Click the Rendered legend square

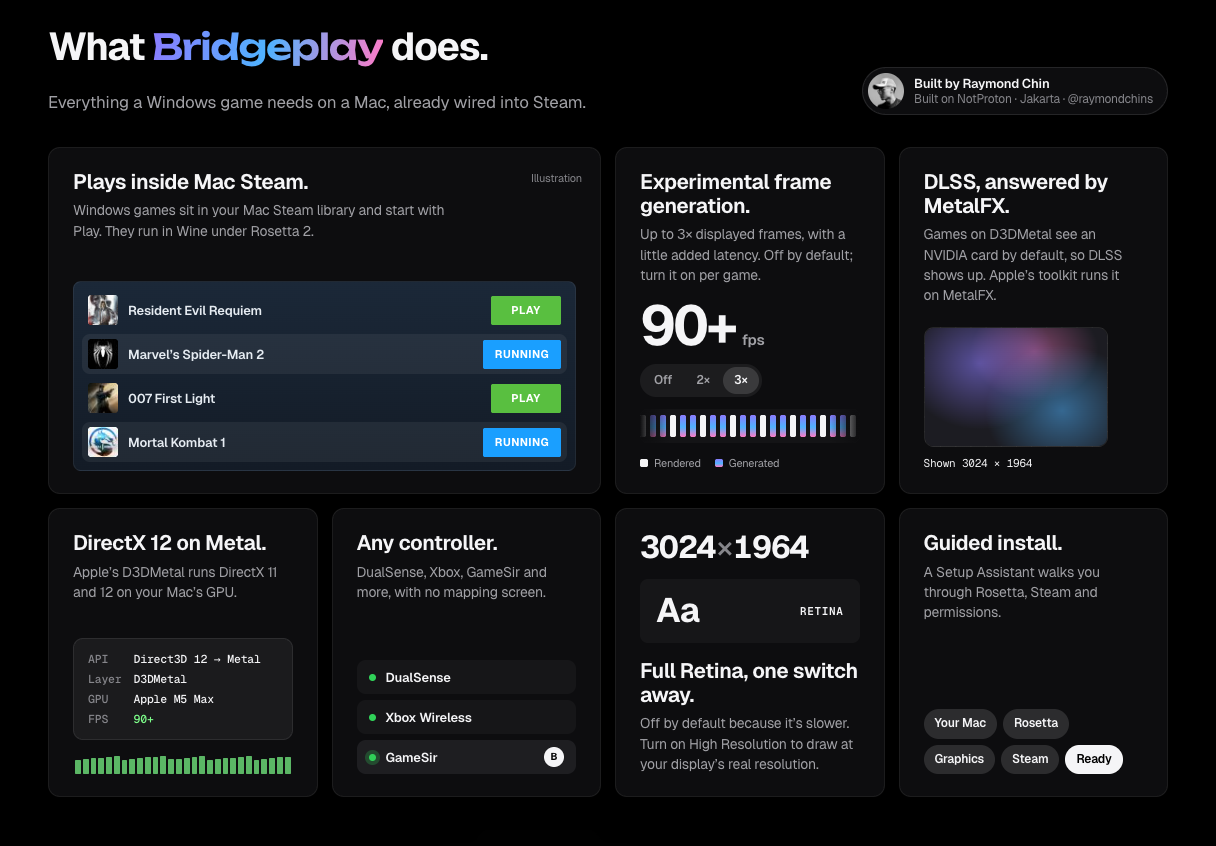pyautogui.click(x=644, y=463)
